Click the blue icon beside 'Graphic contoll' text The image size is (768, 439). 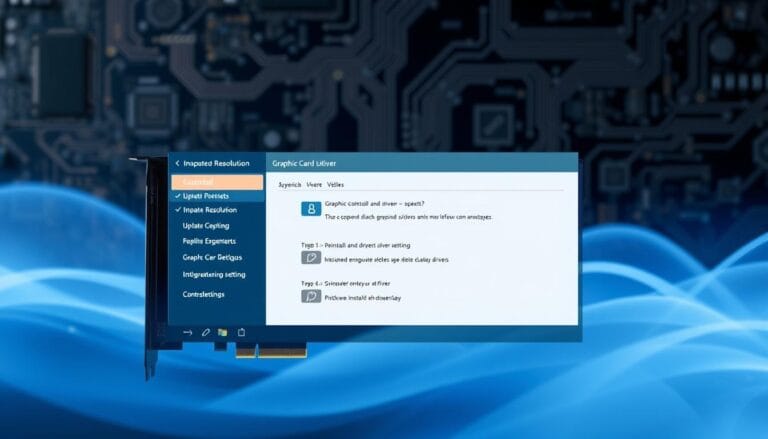click(x=311, y=208)
